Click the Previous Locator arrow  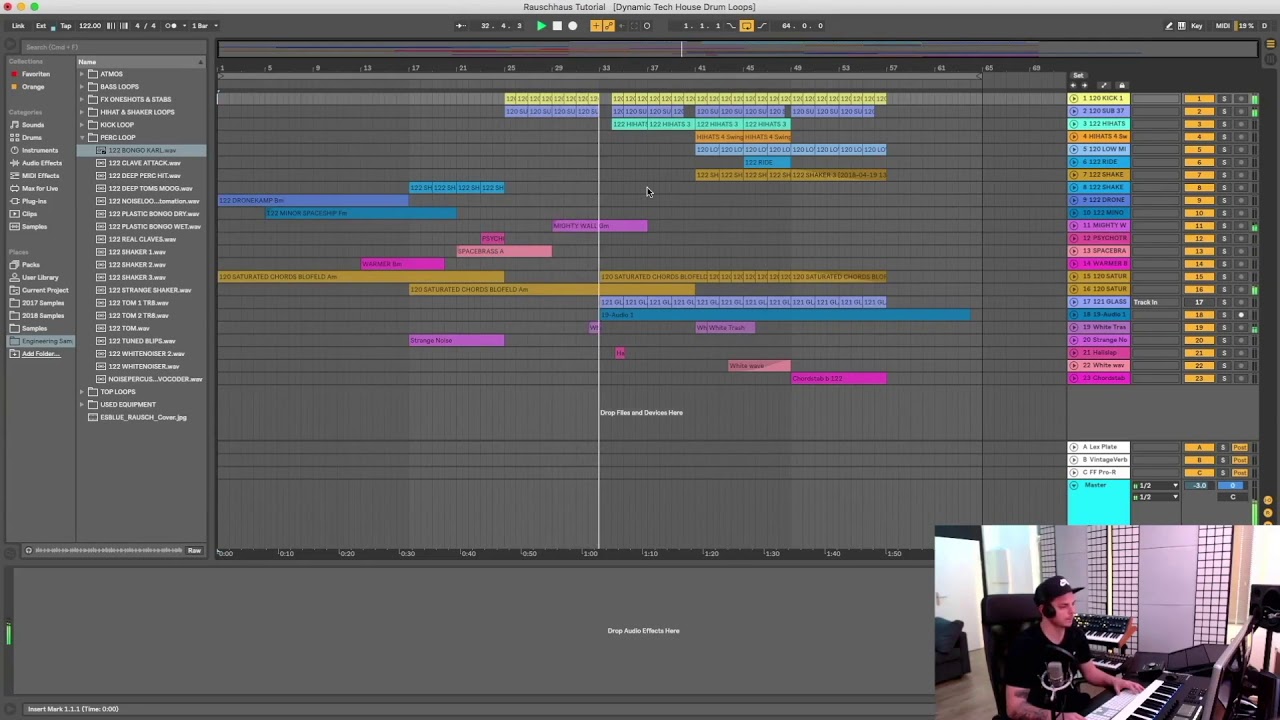(1074, 86)
